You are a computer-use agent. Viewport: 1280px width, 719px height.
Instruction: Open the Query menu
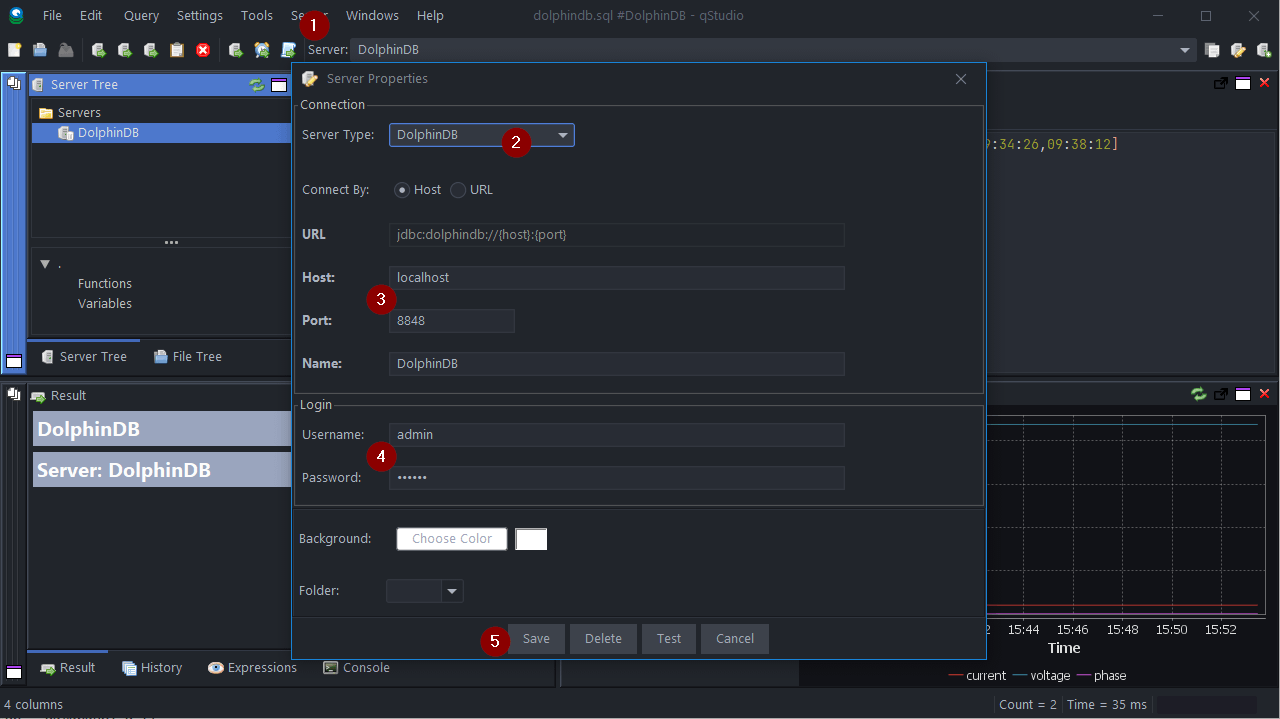pyautogui.click(x=141, y=16)
